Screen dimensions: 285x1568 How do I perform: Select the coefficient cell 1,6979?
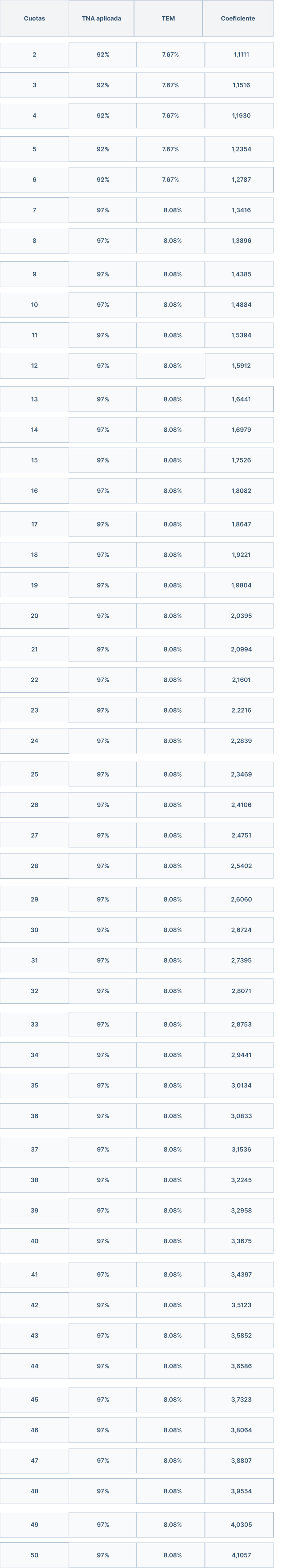click(241, 430)
